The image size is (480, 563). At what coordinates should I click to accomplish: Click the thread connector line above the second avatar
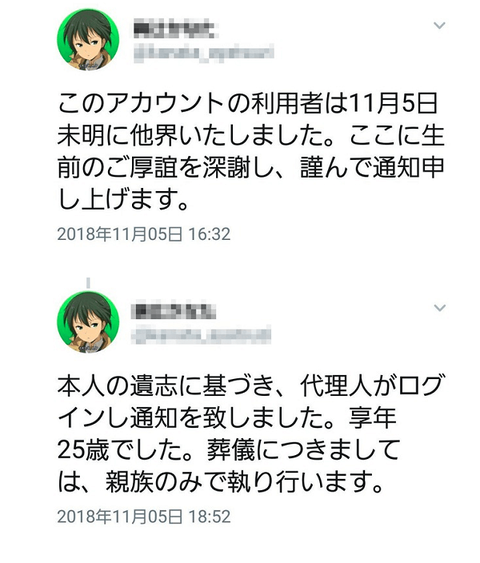click(x=88, y=284)
